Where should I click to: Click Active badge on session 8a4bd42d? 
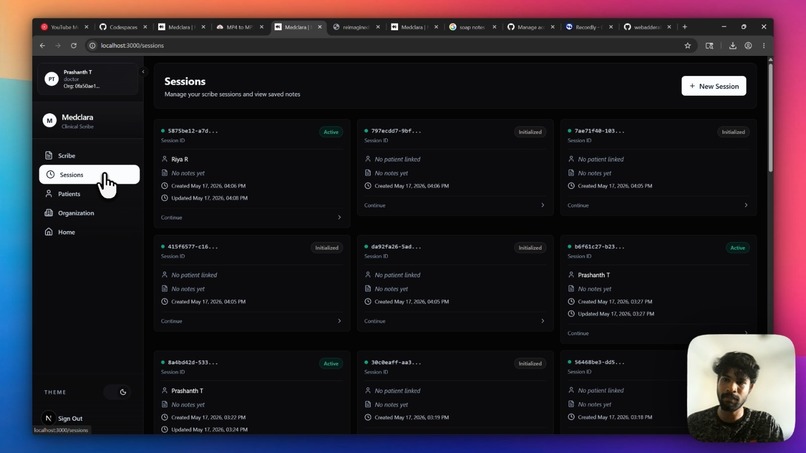point(331,364)
